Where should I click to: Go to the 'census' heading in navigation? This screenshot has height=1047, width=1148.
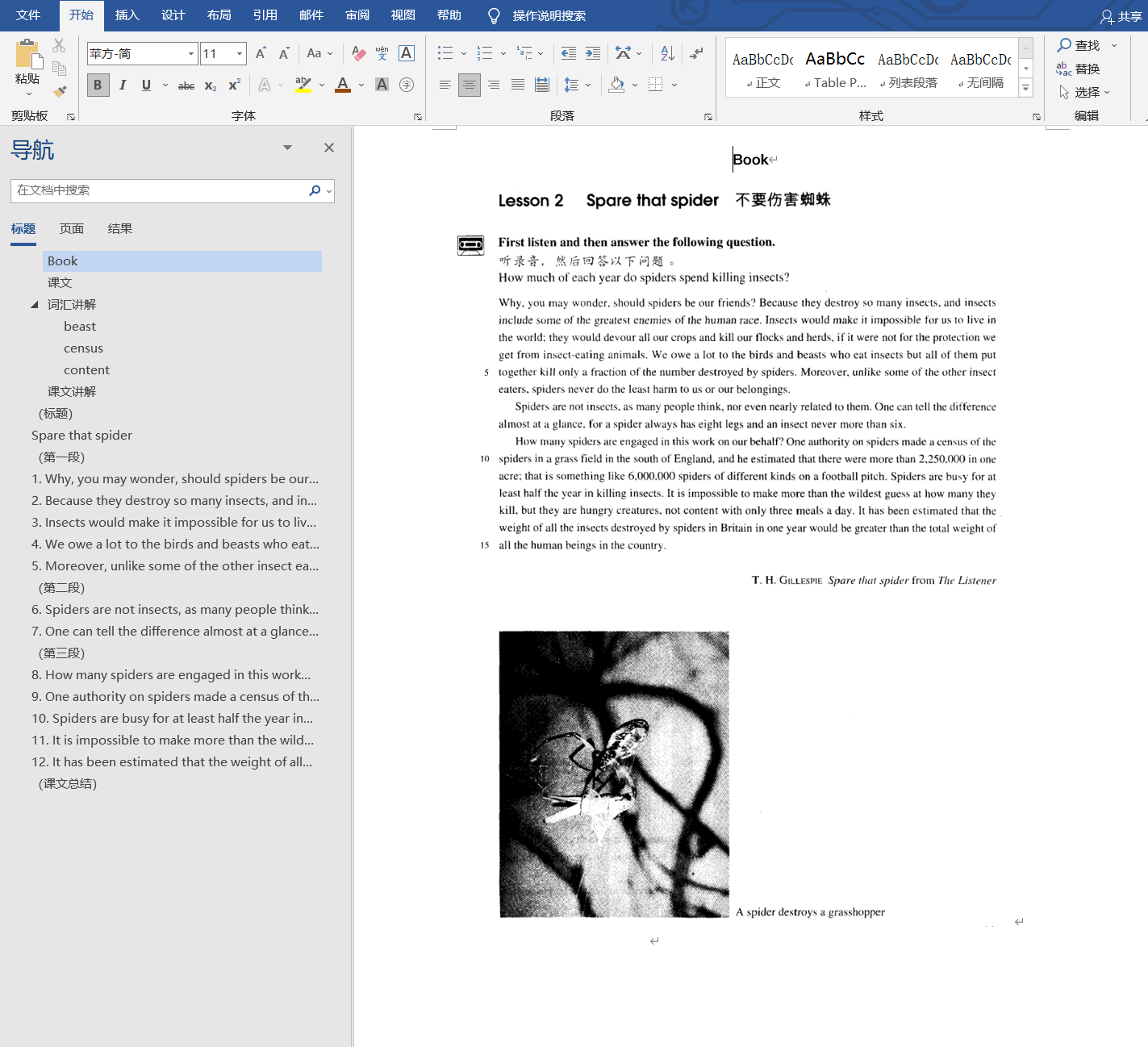pyautogui.click(x=84, y=348)
